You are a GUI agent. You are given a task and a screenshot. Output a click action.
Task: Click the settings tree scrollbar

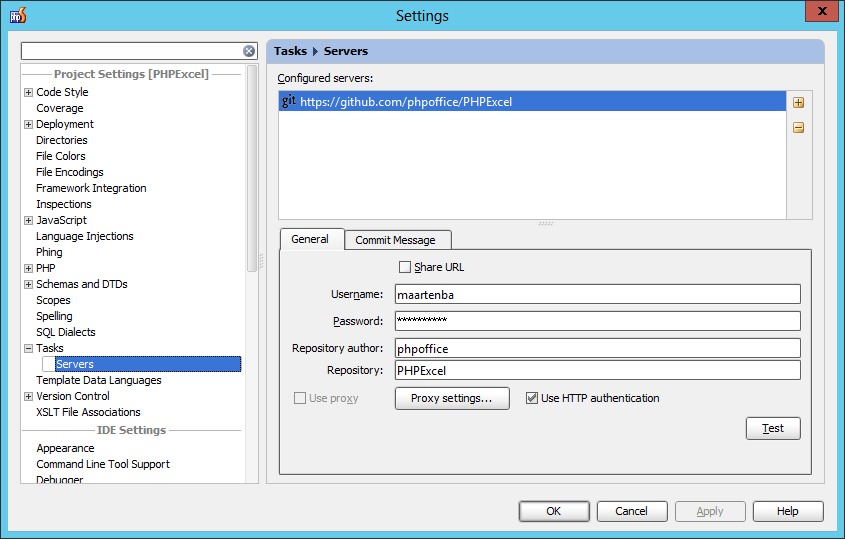pos(252,169)
